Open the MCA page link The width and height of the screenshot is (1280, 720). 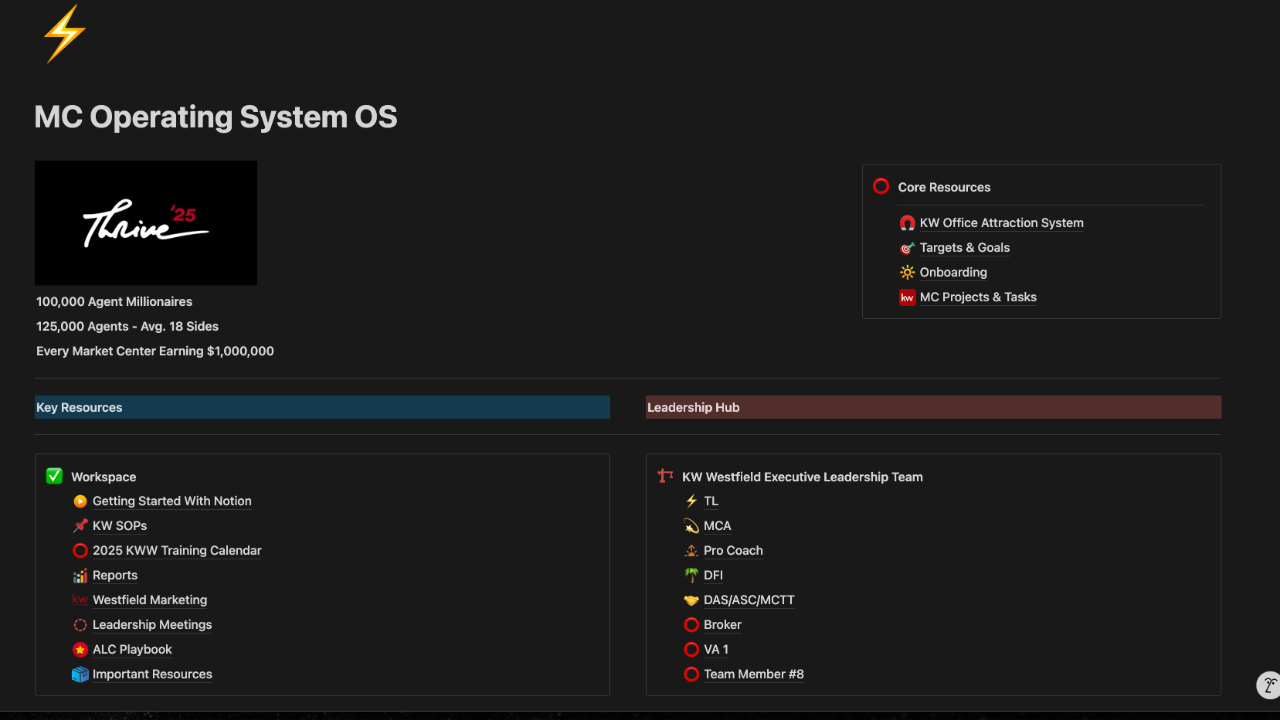point(718,526)
